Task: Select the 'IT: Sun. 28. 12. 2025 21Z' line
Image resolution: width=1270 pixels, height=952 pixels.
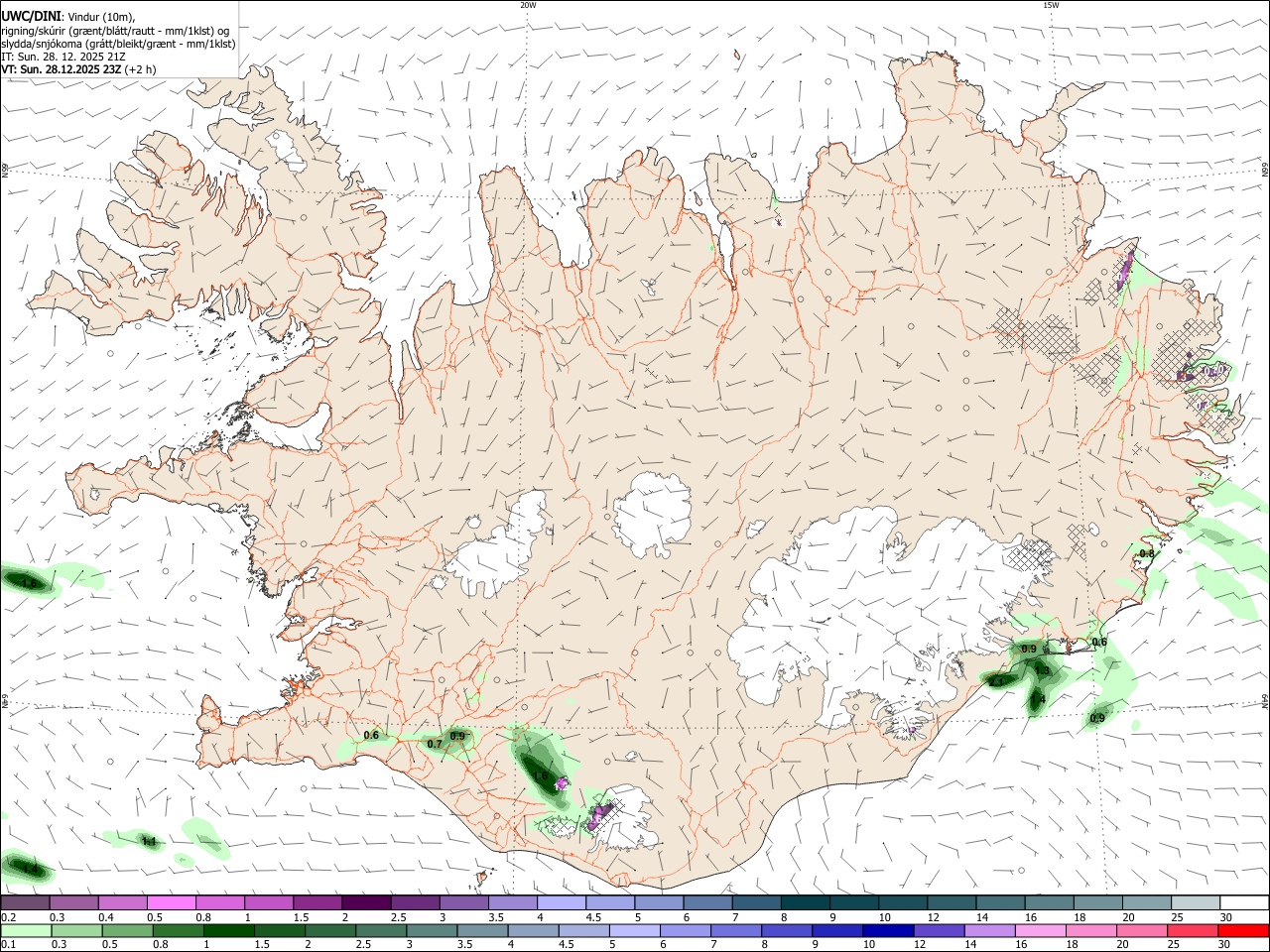Action: pos(63,57)
